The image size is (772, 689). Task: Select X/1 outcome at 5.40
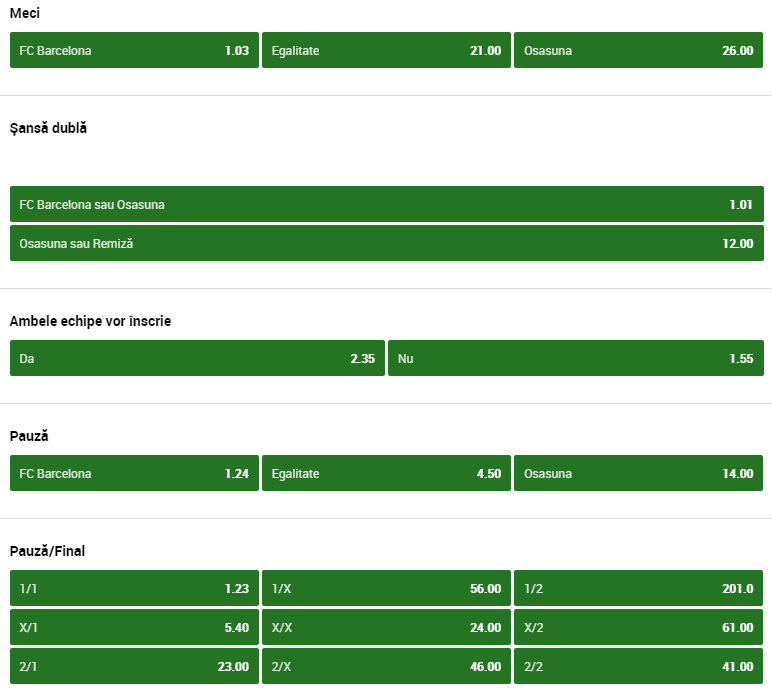click(134, 627)
